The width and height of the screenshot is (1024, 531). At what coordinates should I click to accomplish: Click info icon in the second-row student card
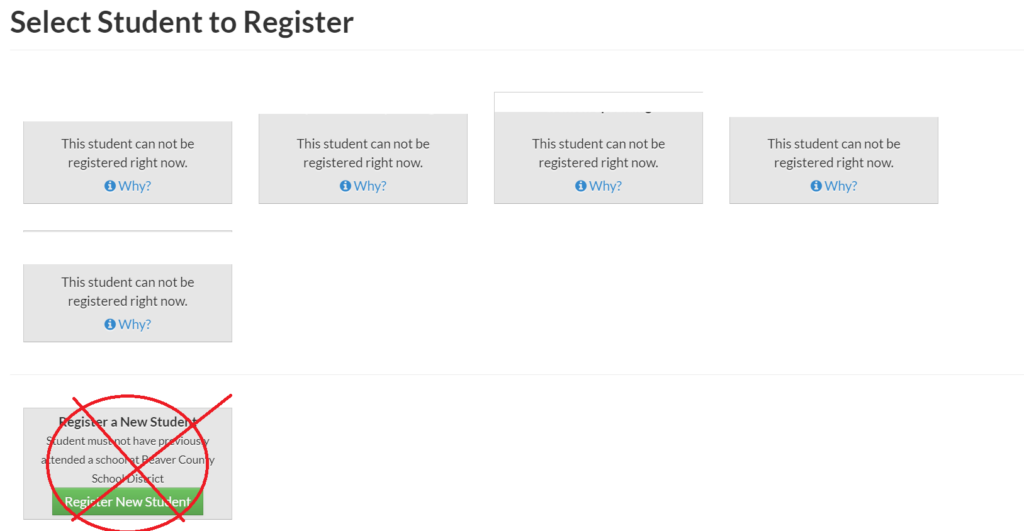click(x=110, y=325)
